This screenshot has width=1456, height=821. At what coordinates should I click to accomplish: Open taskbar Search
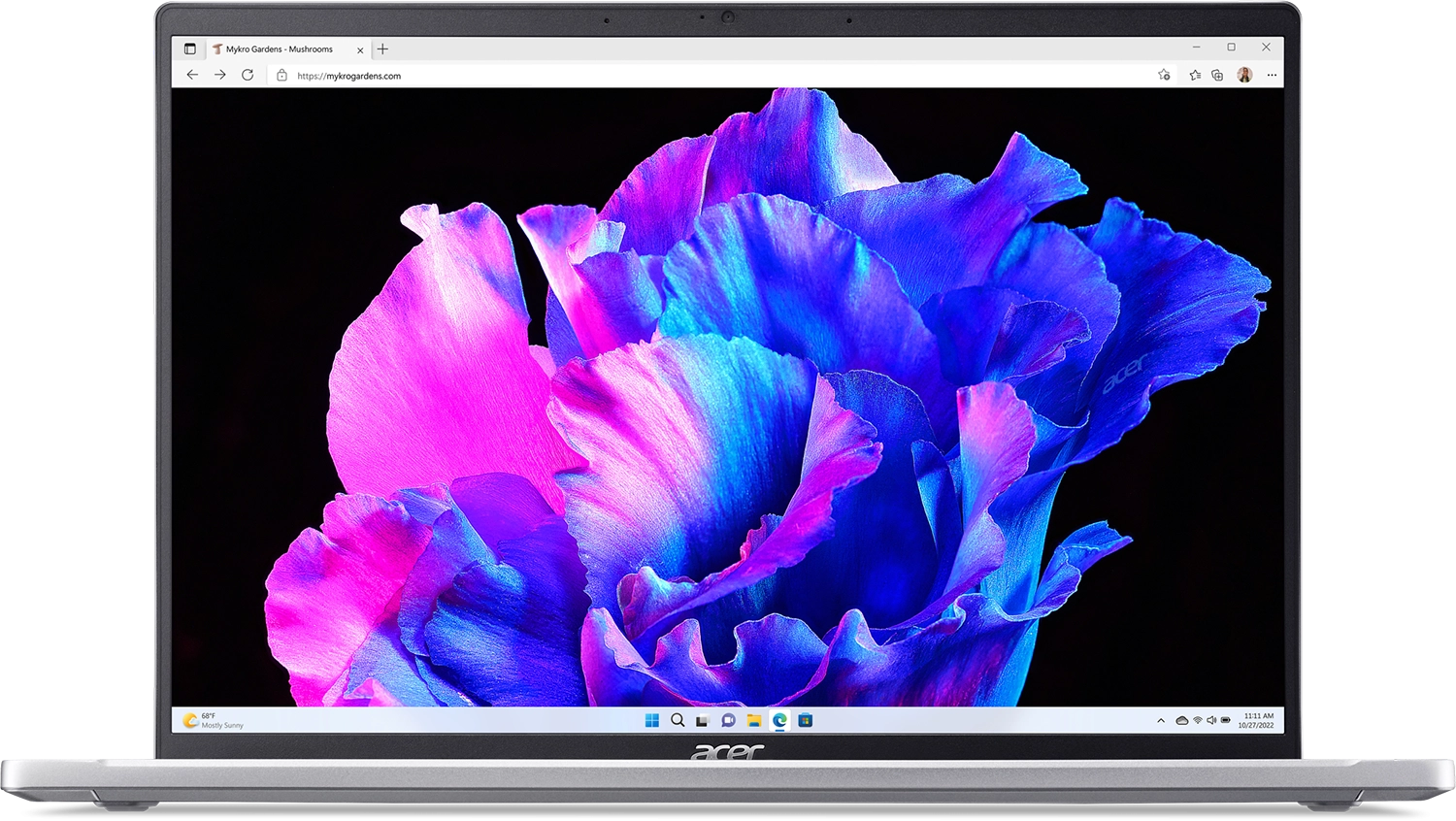[x=678, y=720]
